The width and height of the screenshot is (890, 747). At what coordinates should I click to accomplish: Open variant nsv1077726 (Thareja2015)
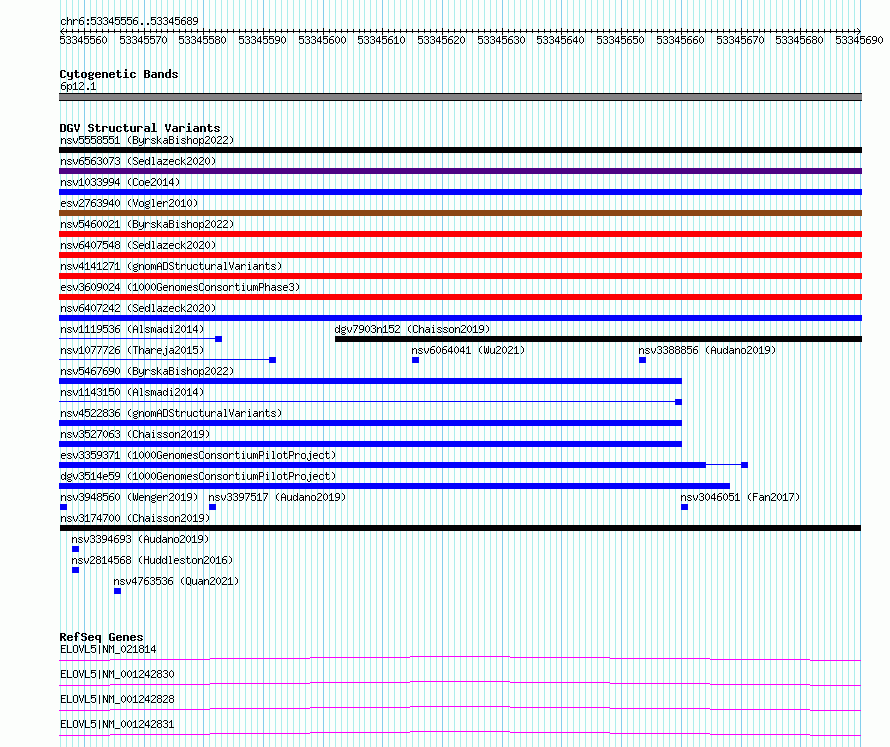click(x=132, y=350)
